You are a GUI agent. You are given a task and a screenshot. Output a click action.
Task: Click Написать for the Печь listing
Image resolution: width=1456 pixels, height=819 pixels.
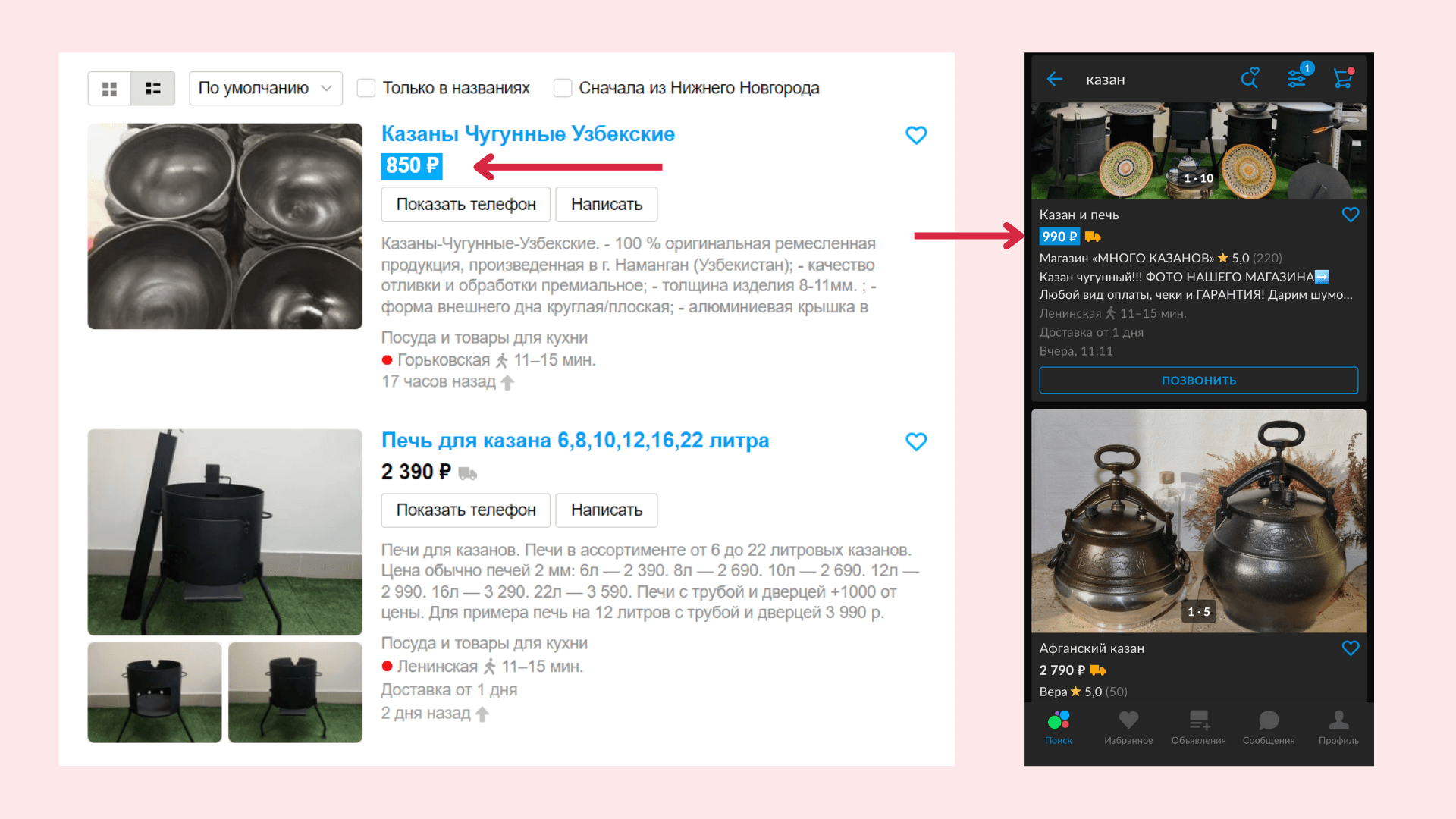tap(607, 510)
